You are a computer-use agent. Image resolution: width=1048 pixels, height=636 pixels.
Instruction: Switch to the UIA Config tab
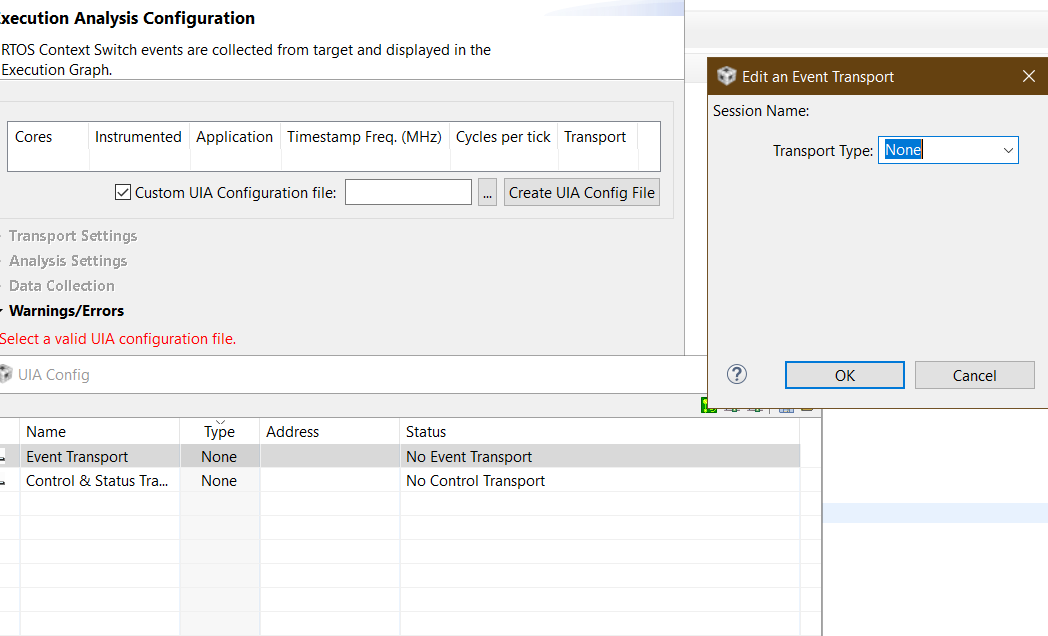click(x=53, y=374)
